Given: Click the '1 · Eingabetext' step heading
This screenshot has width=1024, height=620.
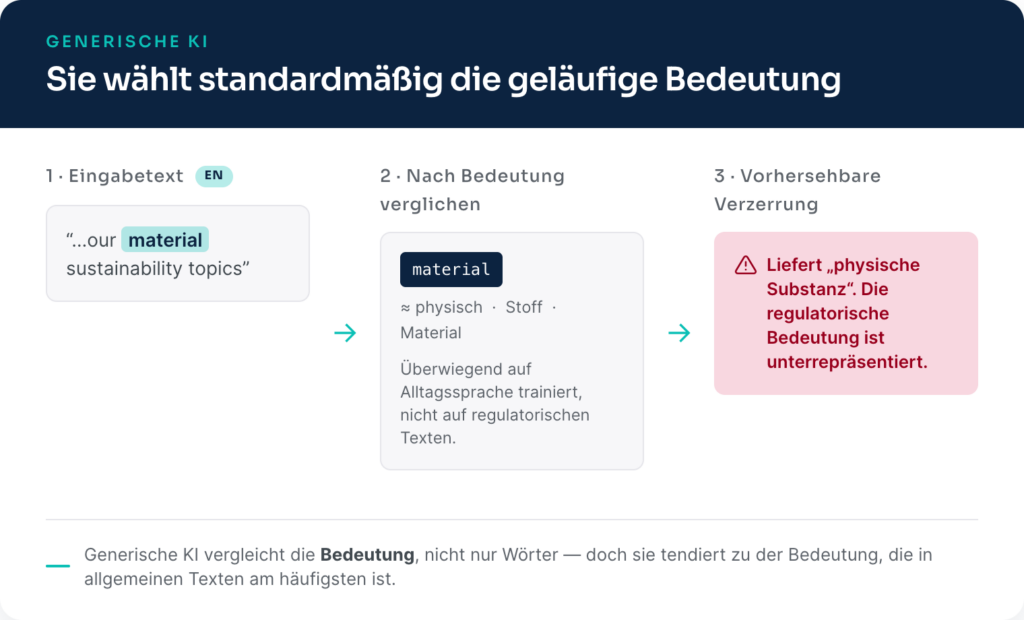Looking at the screenshot, I should click(x=115, y=176).
